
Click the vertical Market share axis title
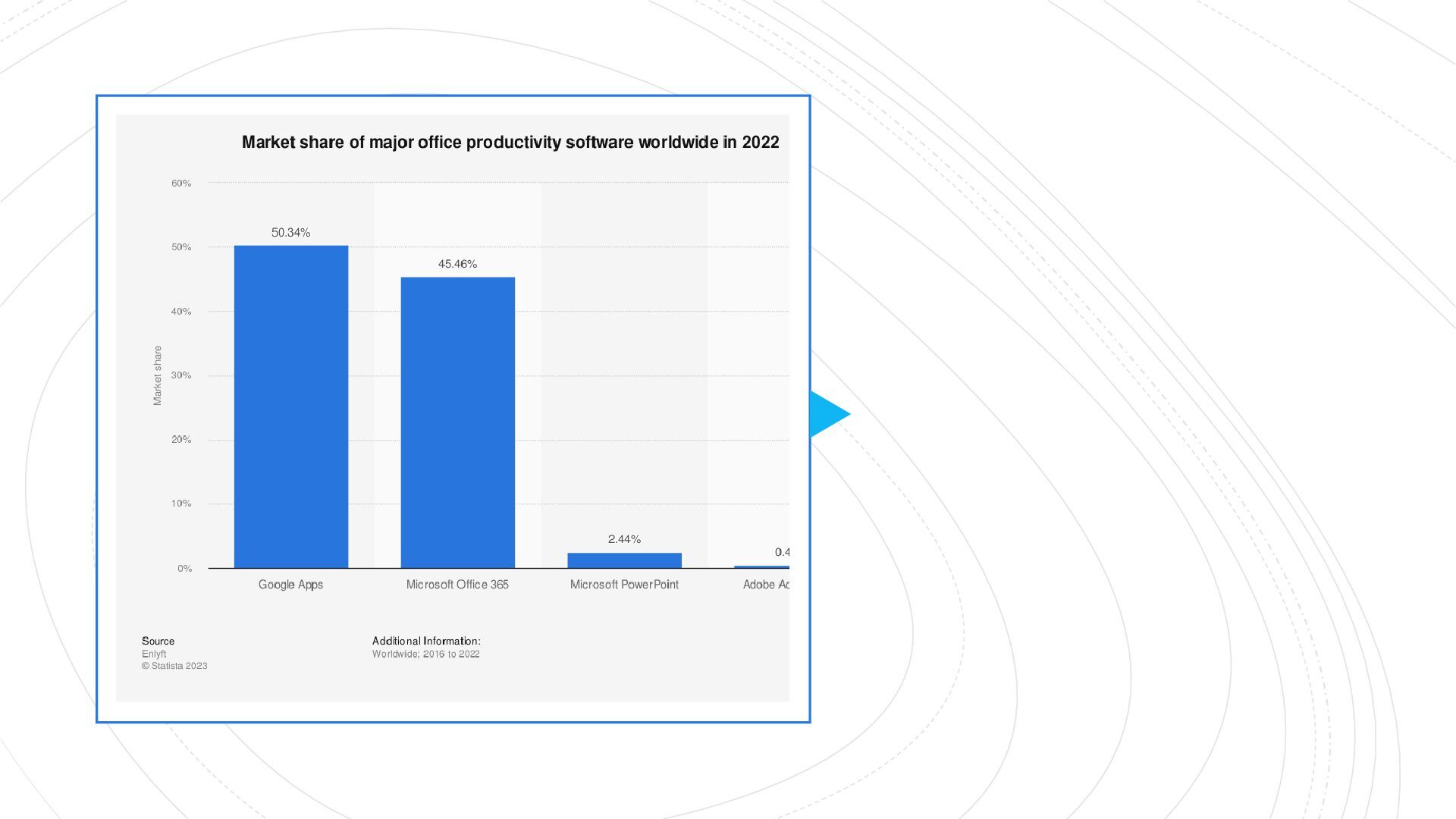click(158, 375)
